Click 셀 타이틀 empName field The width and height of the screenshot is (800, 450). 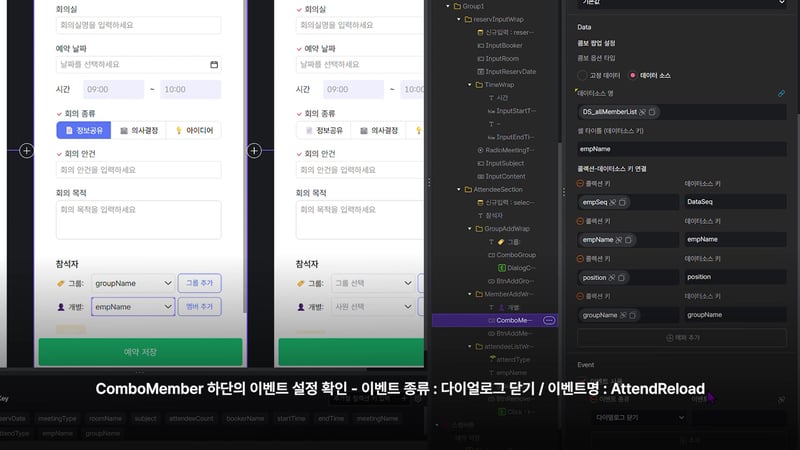(x=682, y=149)
